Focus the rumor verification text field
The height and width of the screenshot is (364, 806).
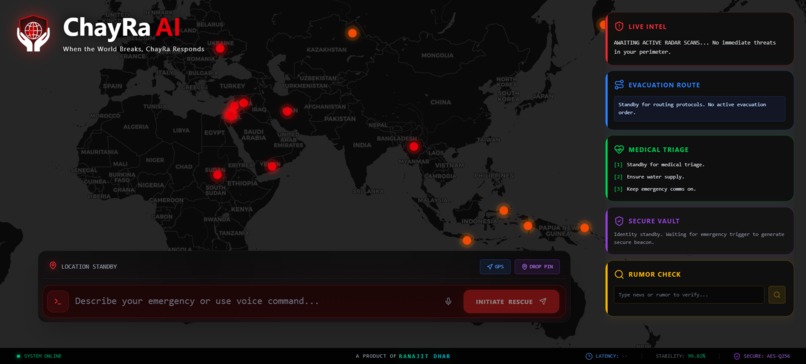point(689,295)
